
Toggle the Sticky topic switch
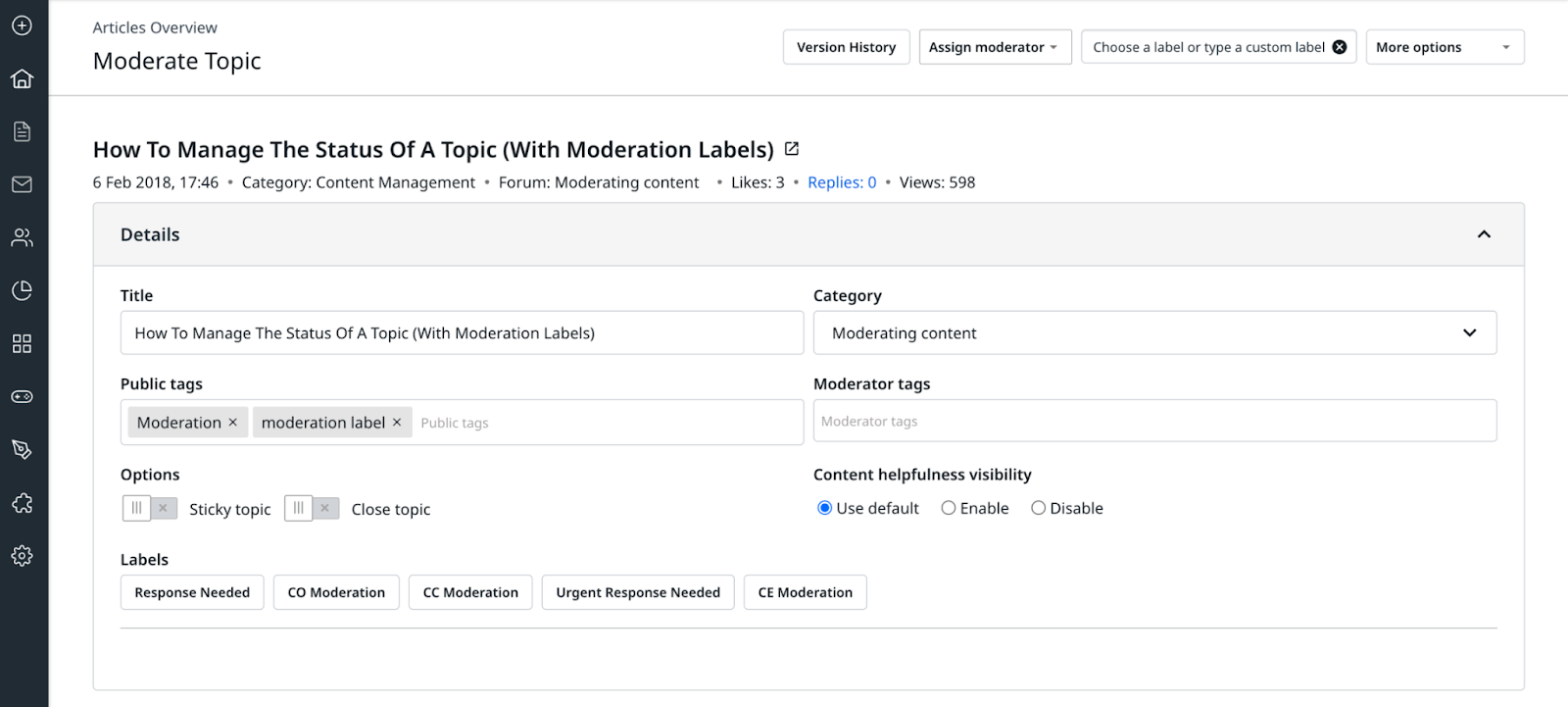150,508
